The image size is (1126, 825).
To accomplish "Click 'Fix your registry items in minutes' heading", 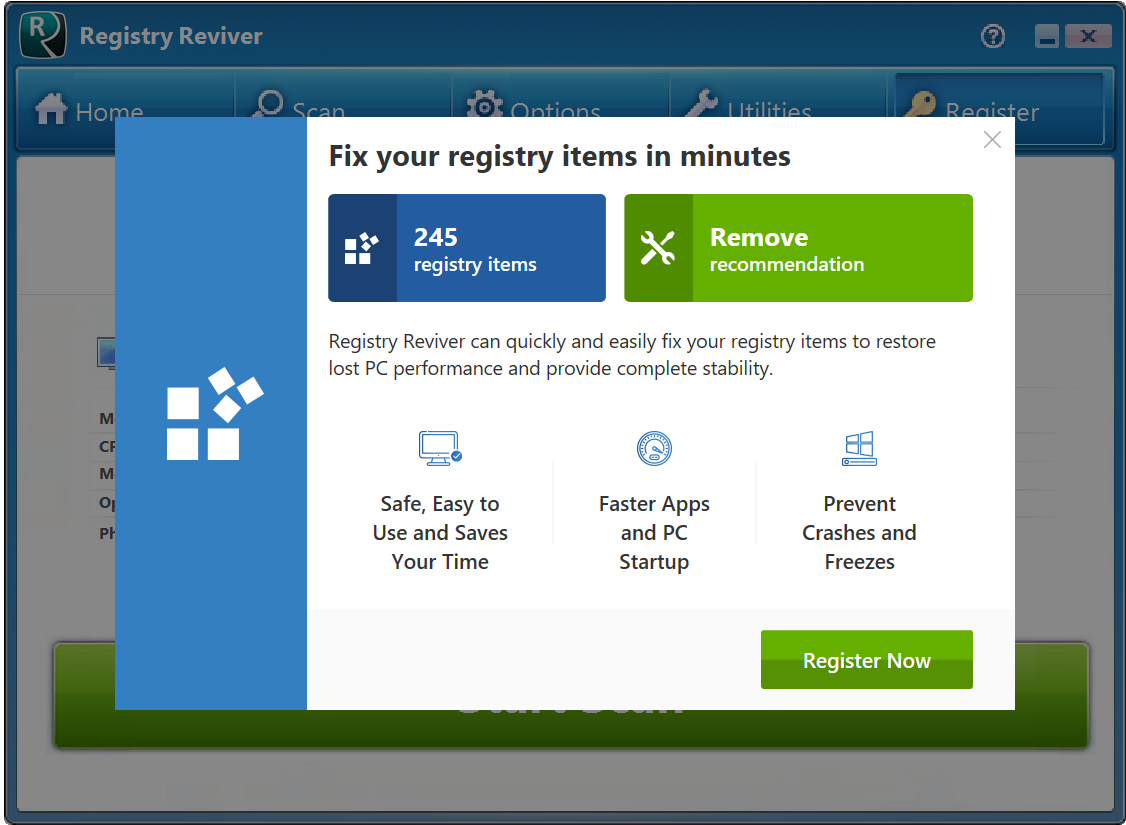I will coord(559,157).
